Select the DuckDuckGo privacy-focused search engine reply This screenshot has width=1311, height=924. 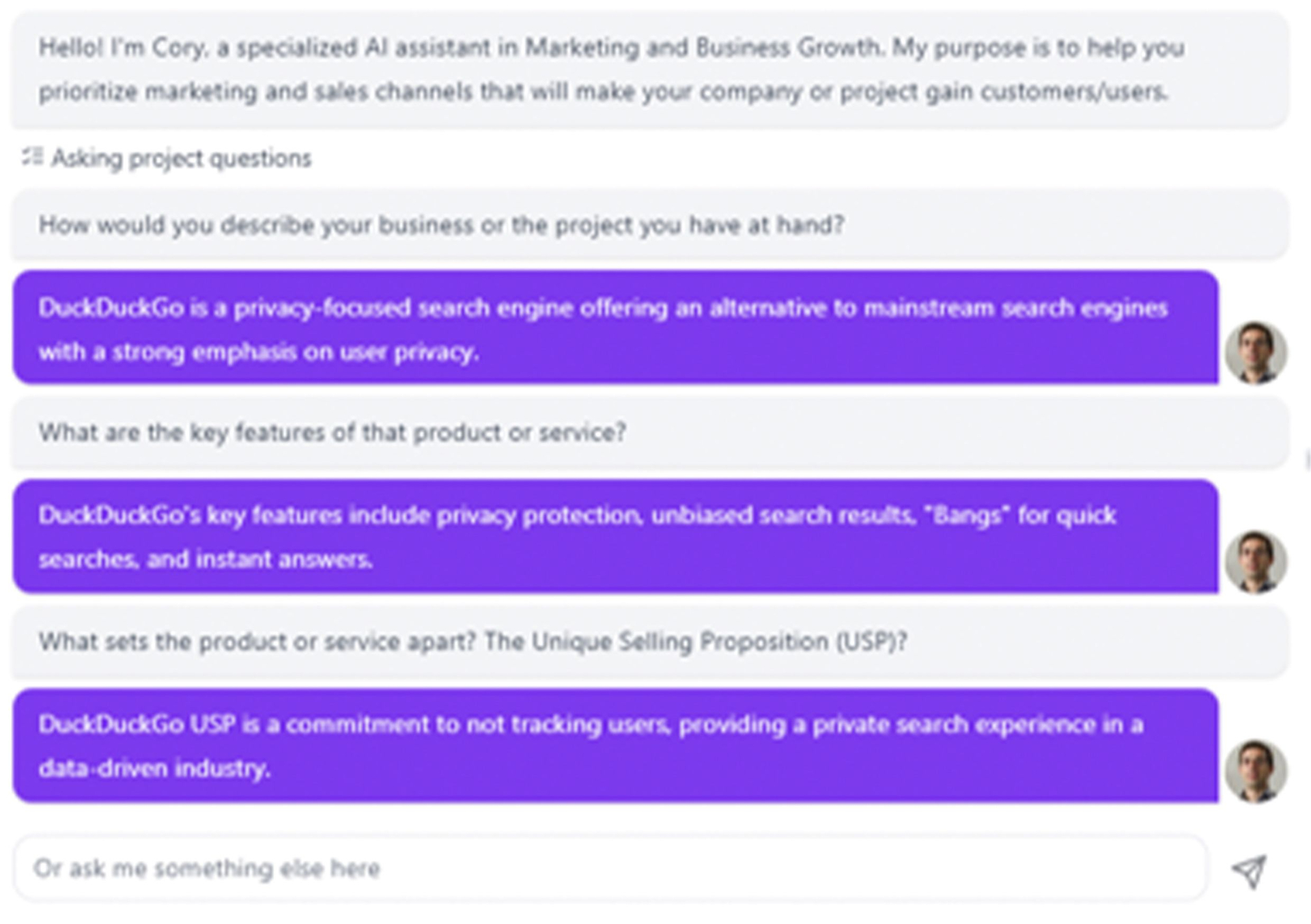(x=615, y=328)
